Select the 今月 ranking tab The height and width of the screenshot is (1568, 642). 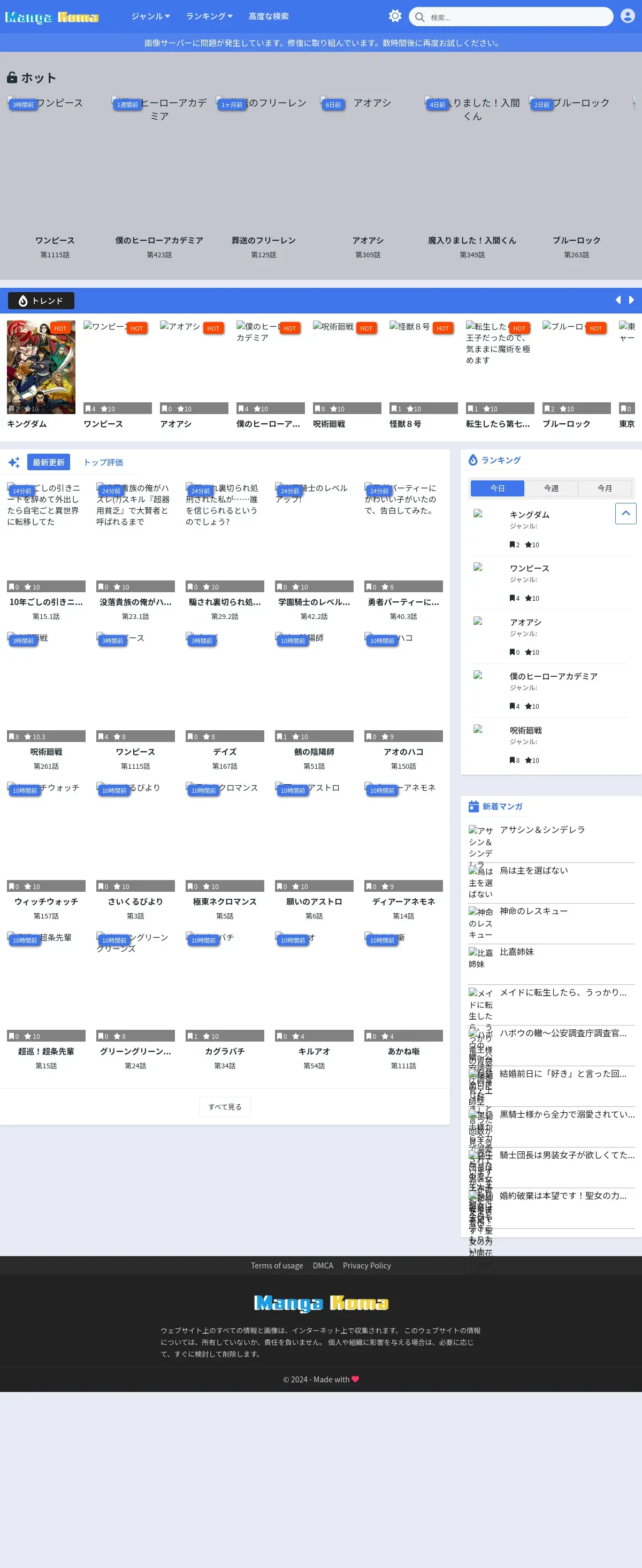605,488
